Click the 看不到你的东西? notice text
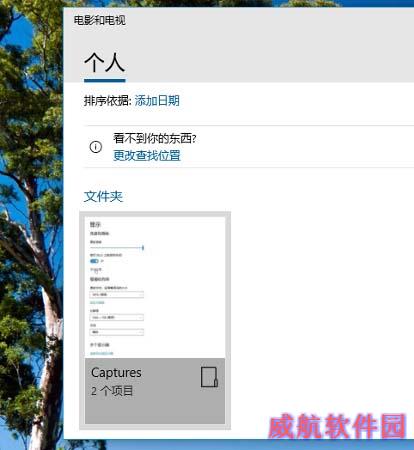The width and height of the screenshot is (414, 450). [x=155, y=138]
